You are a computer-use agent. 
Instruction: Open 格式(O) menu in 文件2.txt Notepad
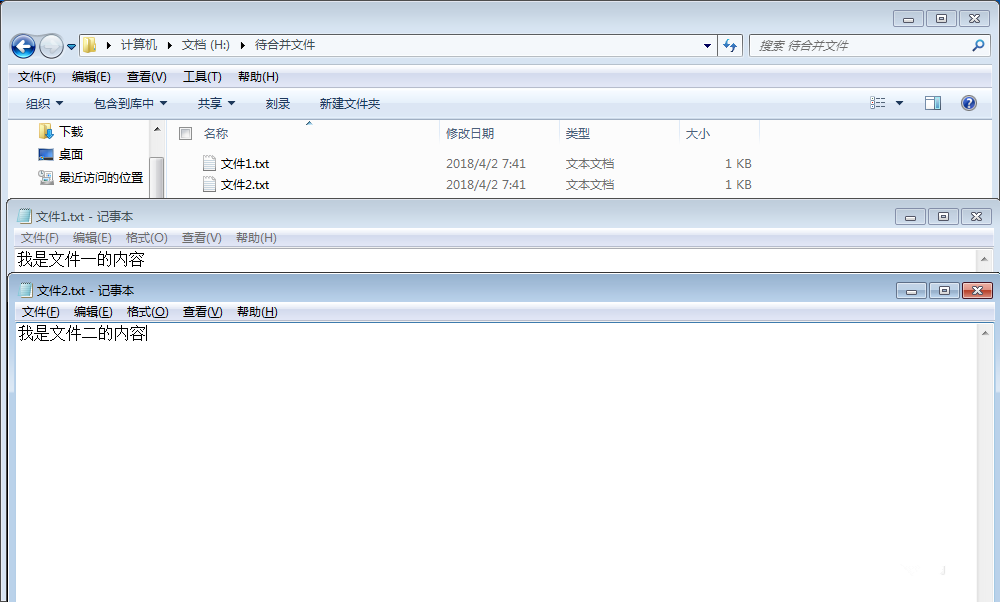[147, 312]
